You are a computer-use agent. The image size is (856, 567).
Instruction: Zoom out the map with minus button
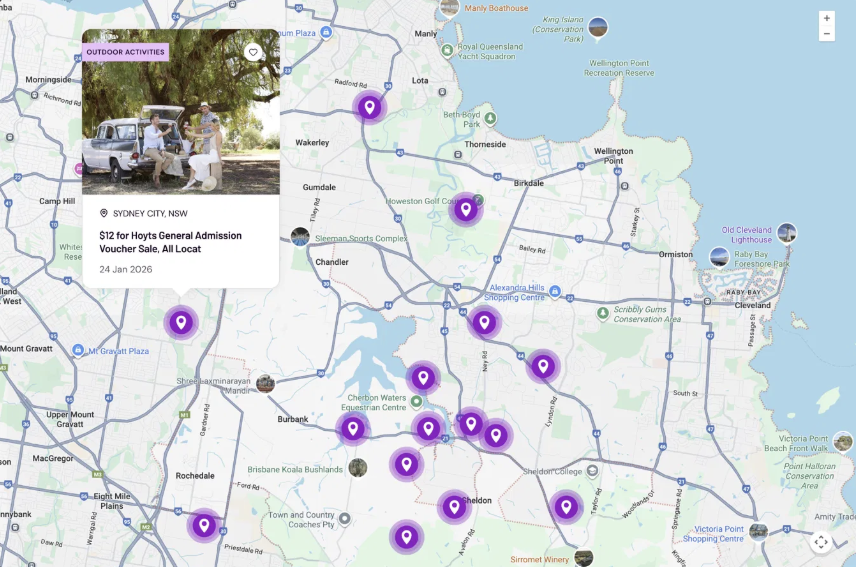pyautogui.click(x=827, y=34)
